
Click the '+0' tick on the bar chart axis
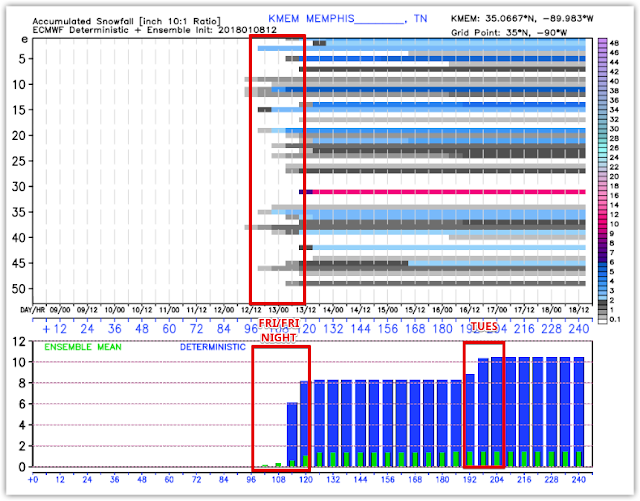(33, 479)
